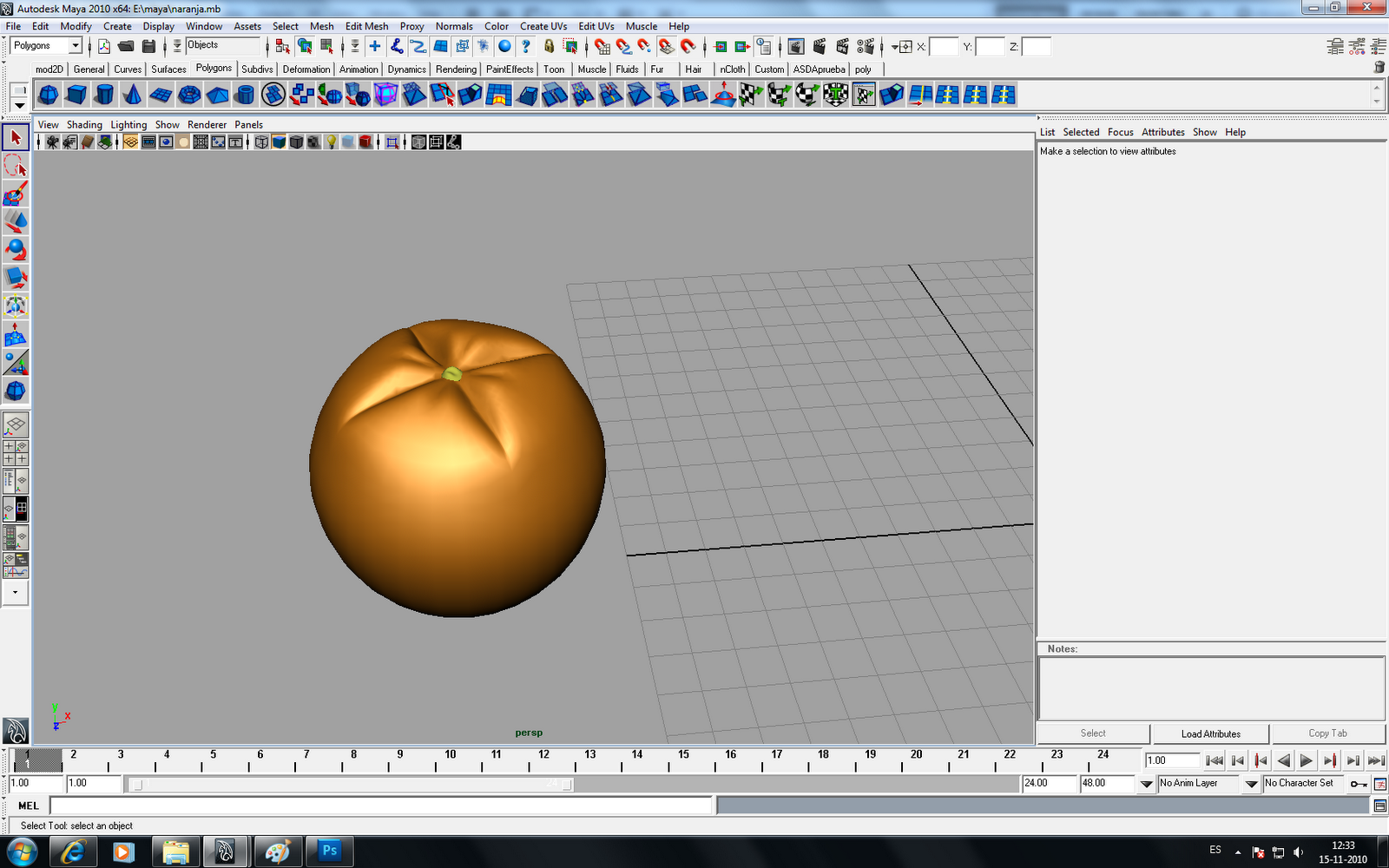Pick the Move tool in the toolbox
The height and width of the screenshot is (868, 1389).
(x=15, y=221)
